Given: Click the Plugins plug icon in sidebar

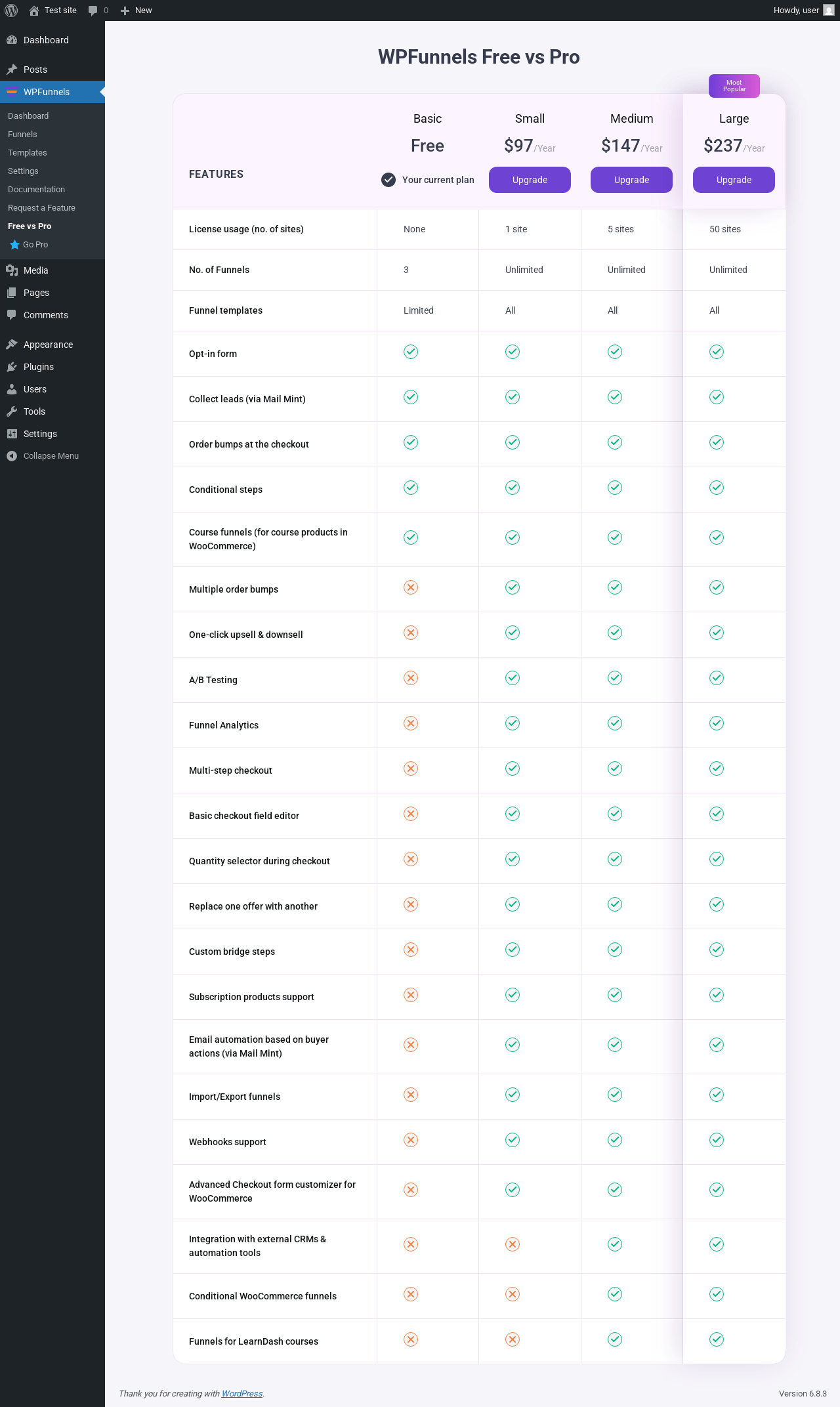Looking at the screenshot, I should pyautogui.click(x=12, y=367).
